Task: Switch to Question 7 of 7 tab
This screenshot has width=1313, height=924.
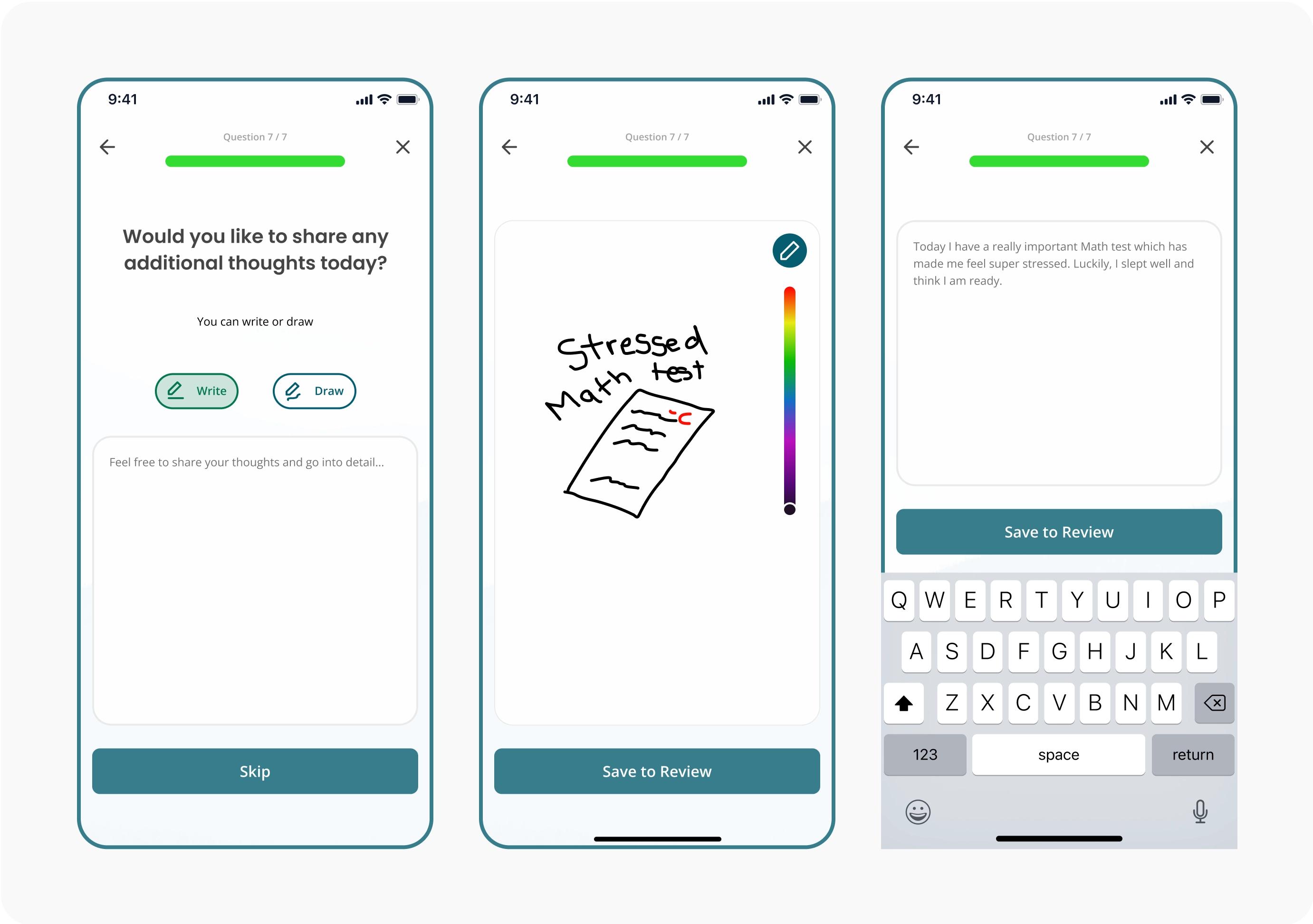Action: (254, 137)
